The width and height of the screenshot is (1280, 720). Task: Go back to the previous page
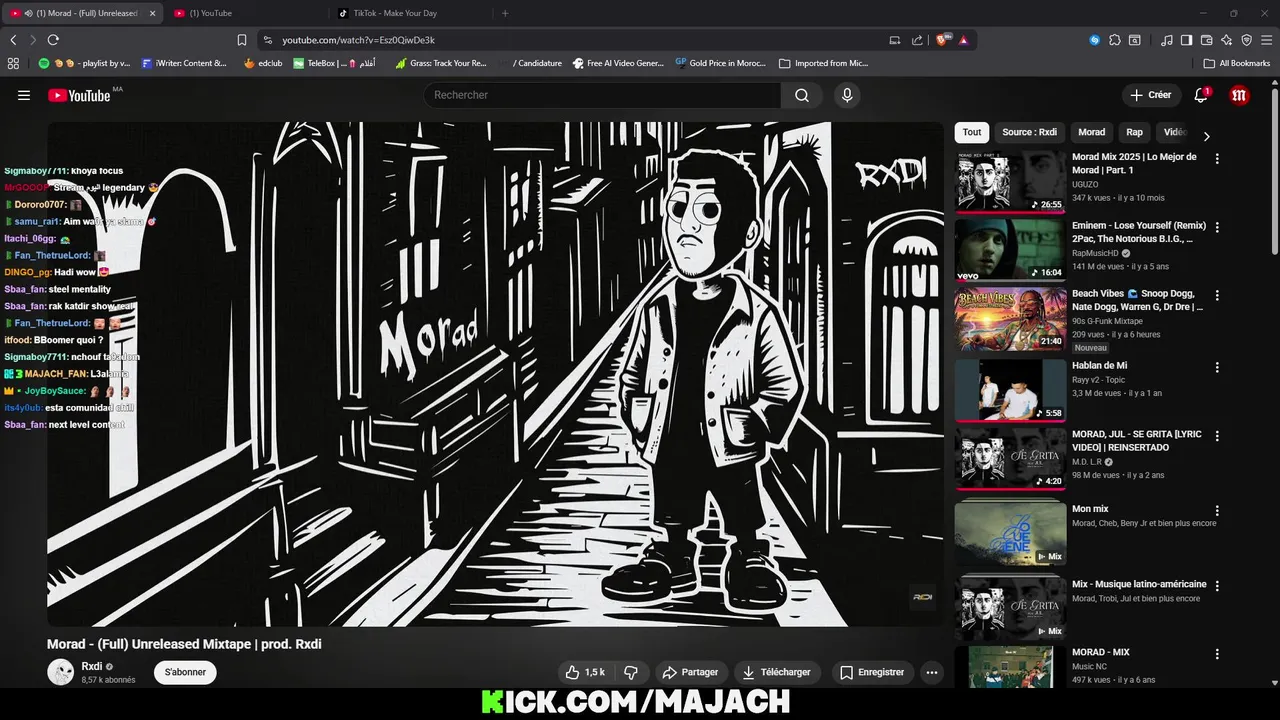tap(13, 40)
